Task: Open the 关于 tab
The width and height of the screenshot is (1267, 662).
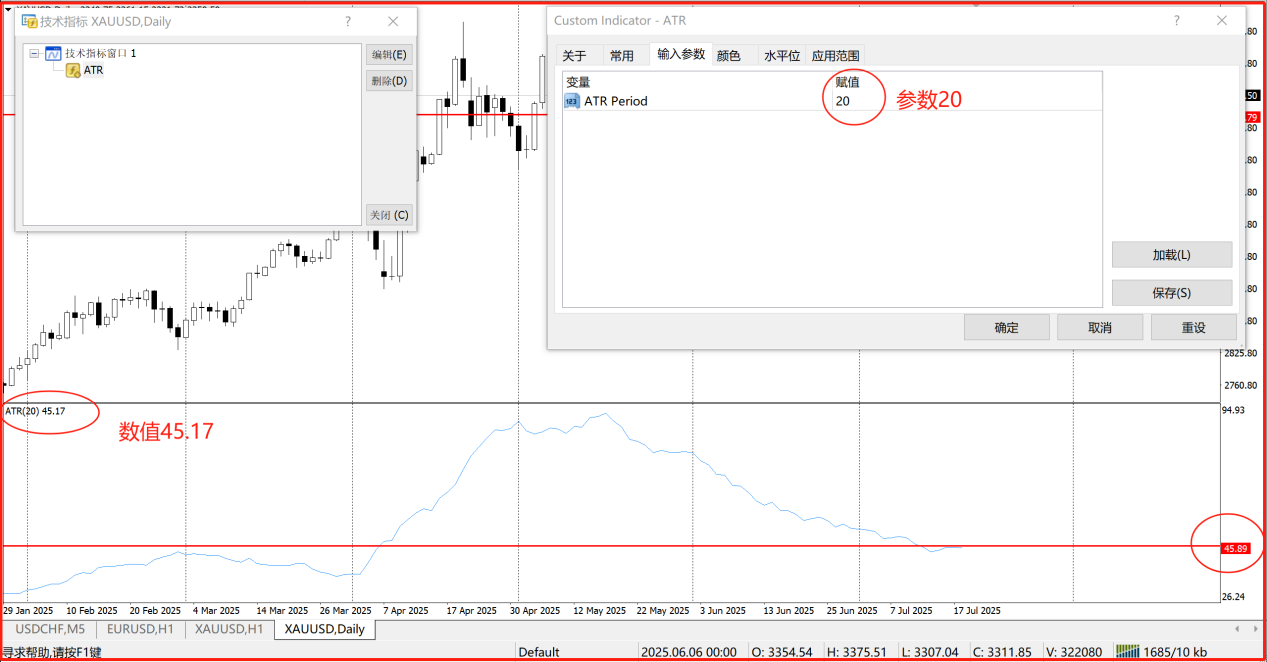Action: [x=574, y=56]
